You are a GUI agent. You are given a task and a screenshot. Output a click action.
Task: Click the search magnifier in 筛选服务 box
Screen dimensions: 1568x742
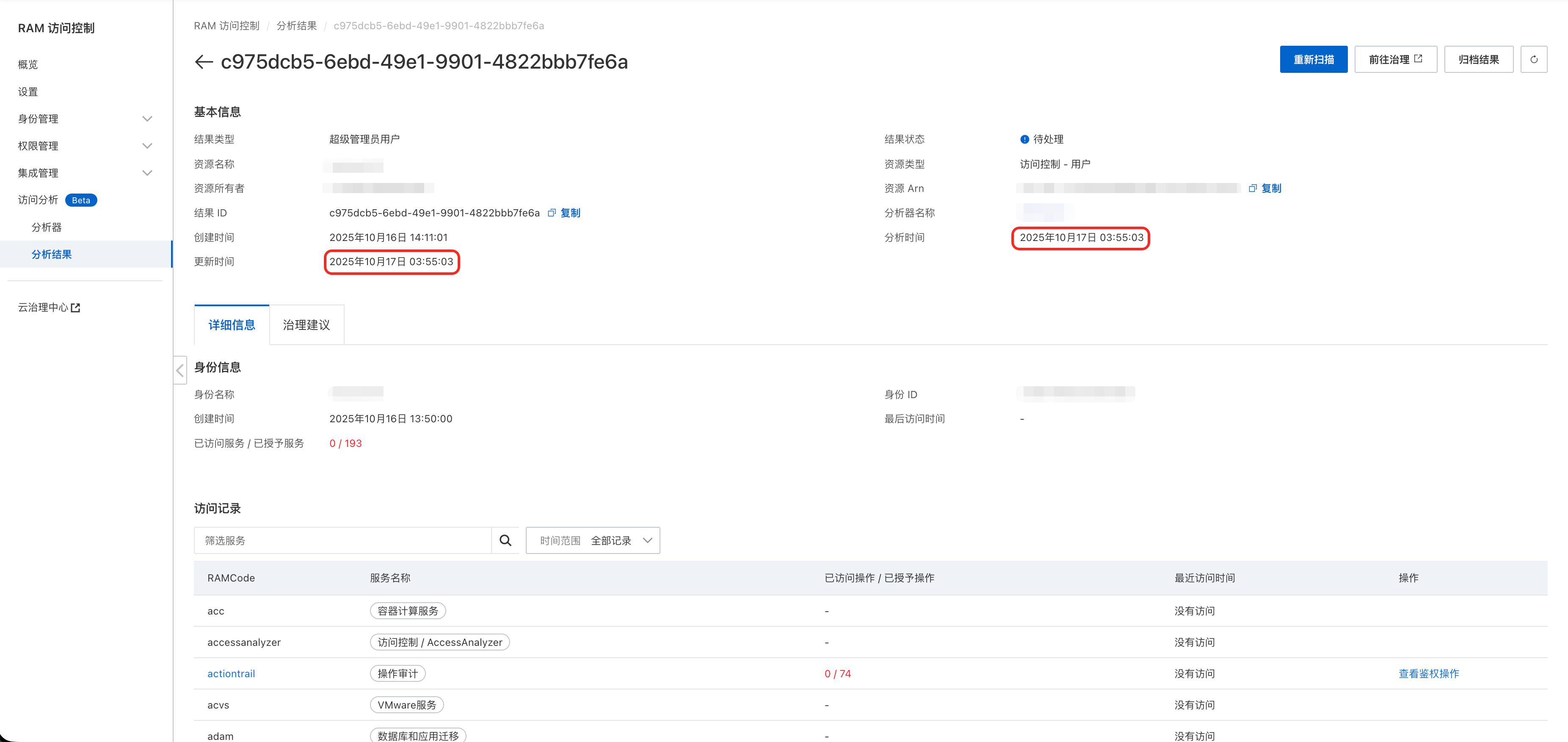505,540
